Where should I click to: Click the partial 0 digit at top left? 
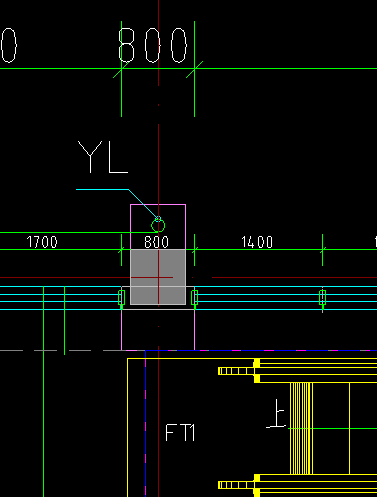pos(8,45)
